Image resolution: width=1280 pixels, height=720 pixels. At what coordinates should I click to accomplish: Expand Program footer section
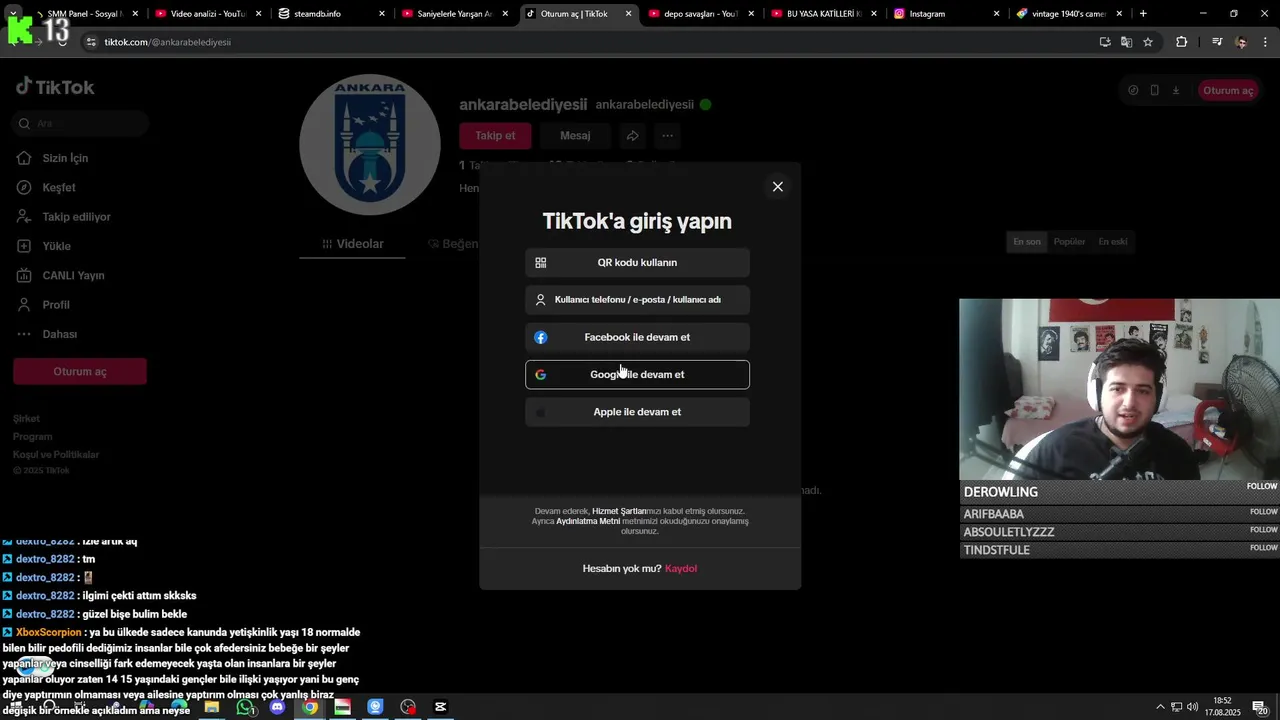(x=33, y=437)
